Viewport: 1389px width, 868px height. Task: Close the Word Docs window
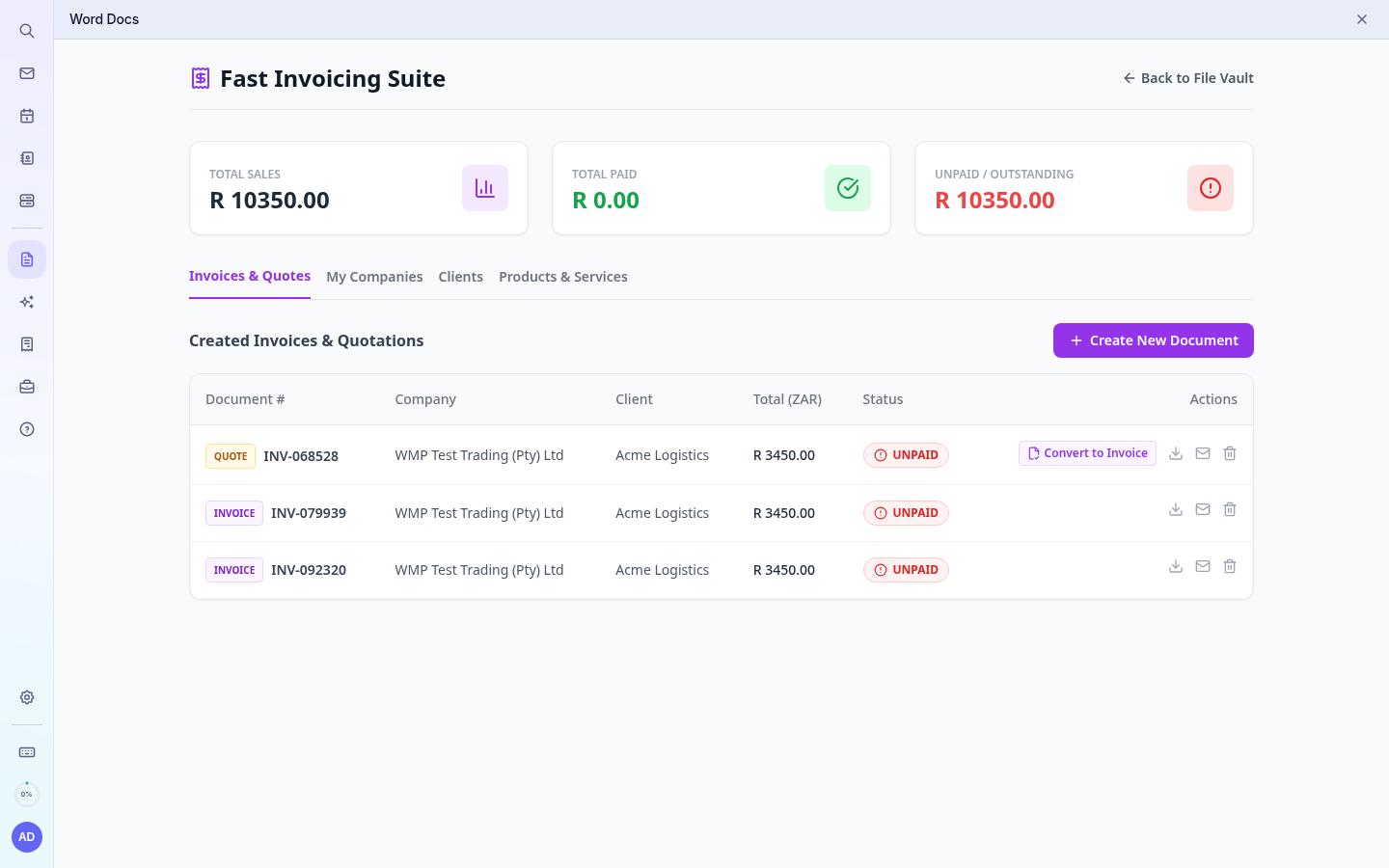(1362, 19)
